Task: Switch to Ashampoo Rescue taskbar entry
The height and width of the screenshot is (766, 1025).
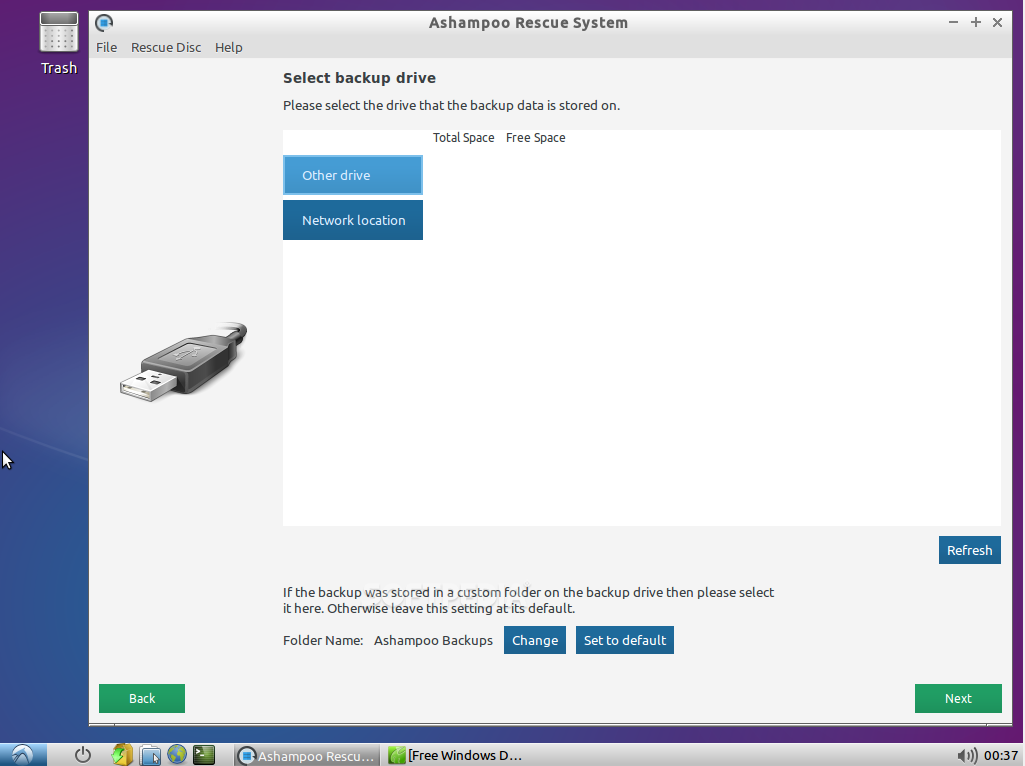Action: point(307,756)
